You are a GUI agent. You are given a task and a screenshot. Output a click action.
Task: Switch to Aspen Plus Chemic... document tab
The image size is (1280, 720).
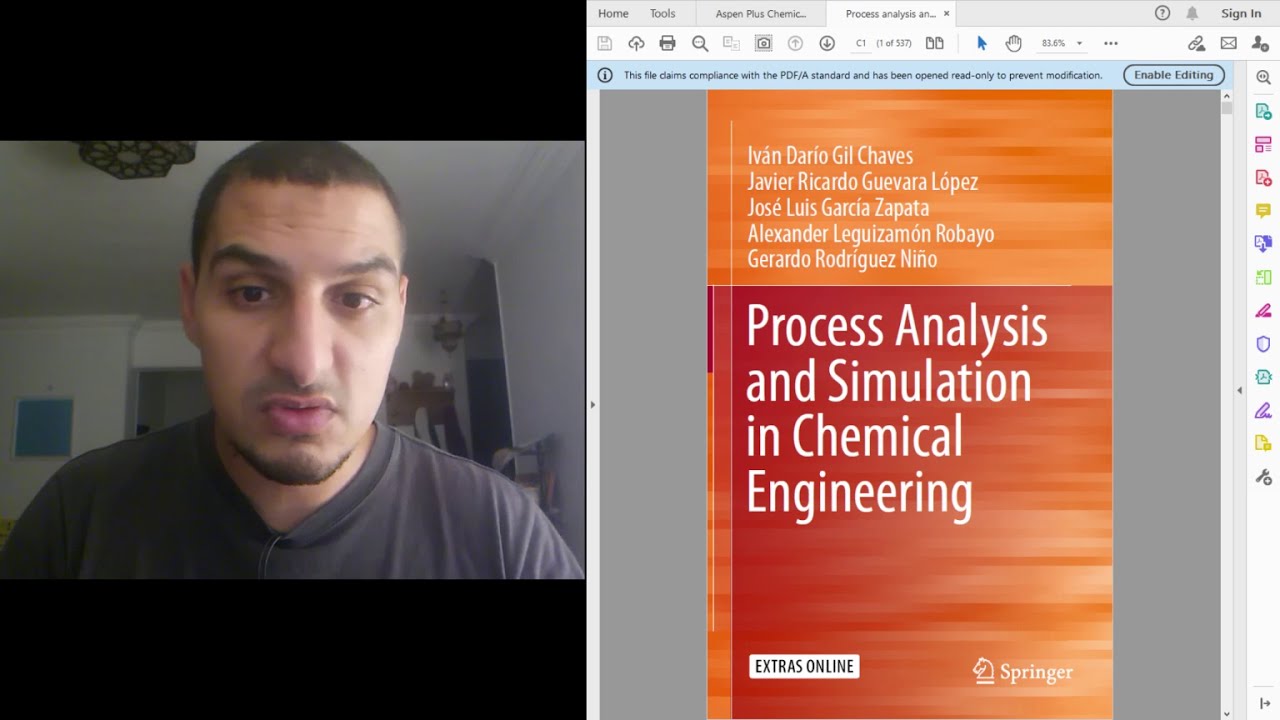(x=761, y=13)
